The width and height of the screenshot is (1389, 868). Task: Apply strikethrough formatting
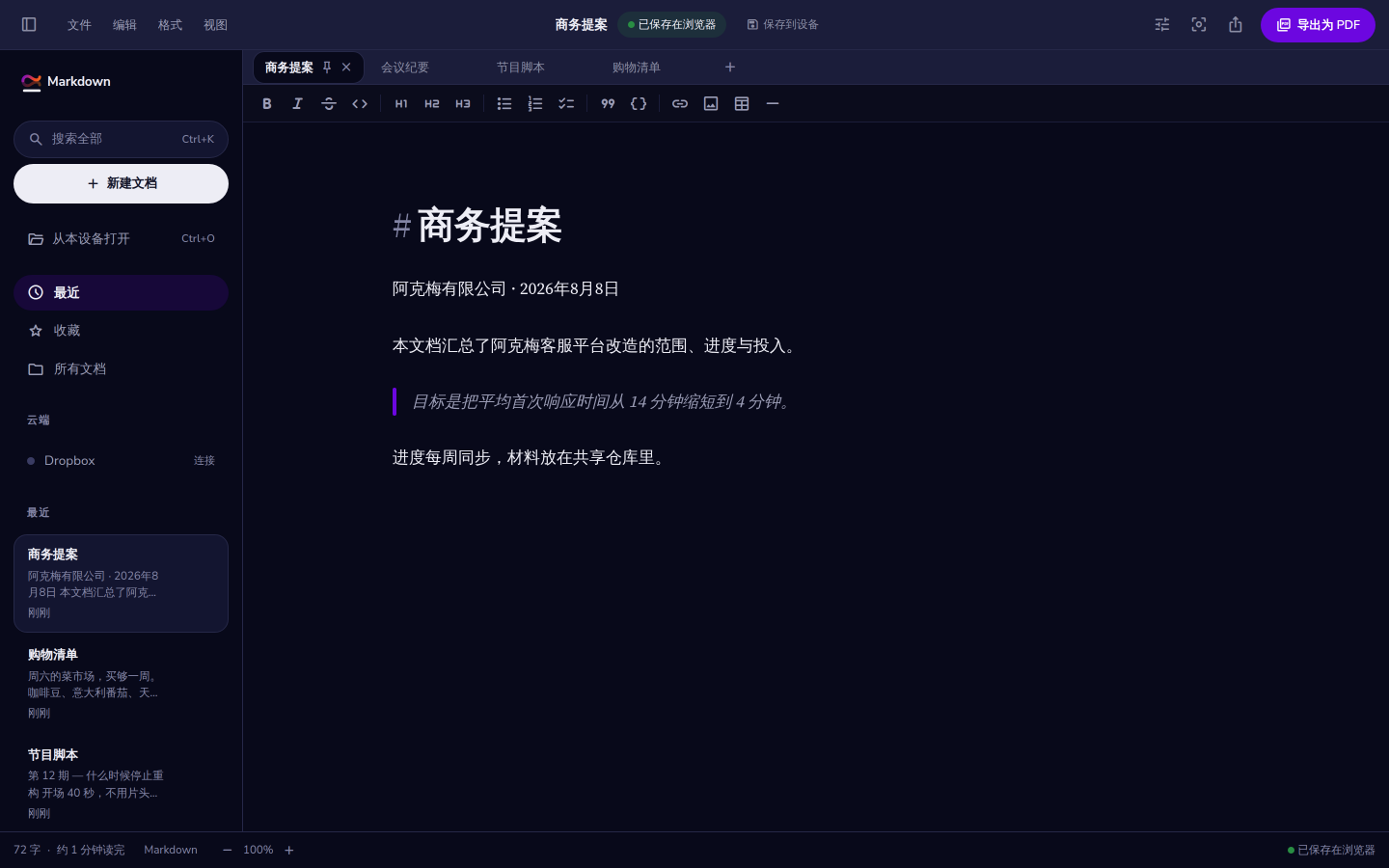[329, 103]
